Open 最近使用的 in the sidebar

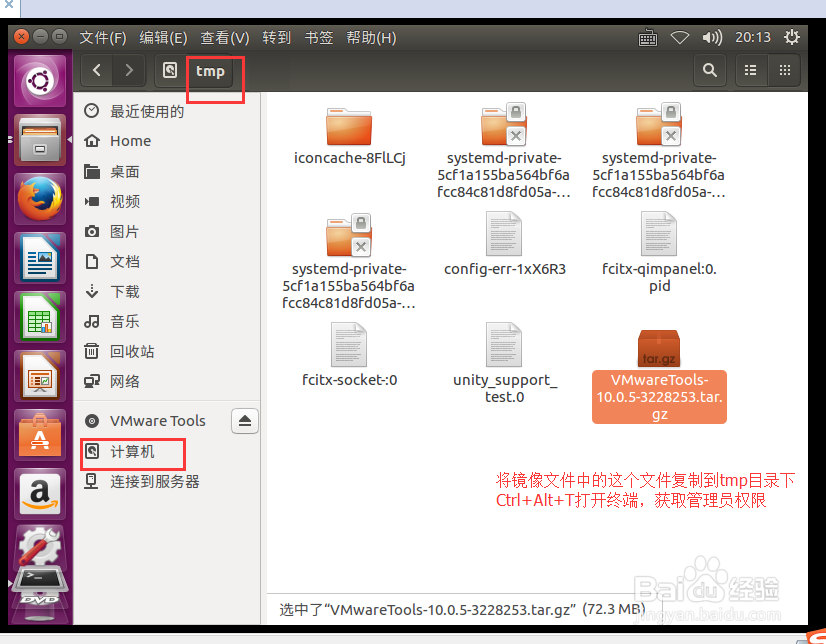click(x=169, y=111)
